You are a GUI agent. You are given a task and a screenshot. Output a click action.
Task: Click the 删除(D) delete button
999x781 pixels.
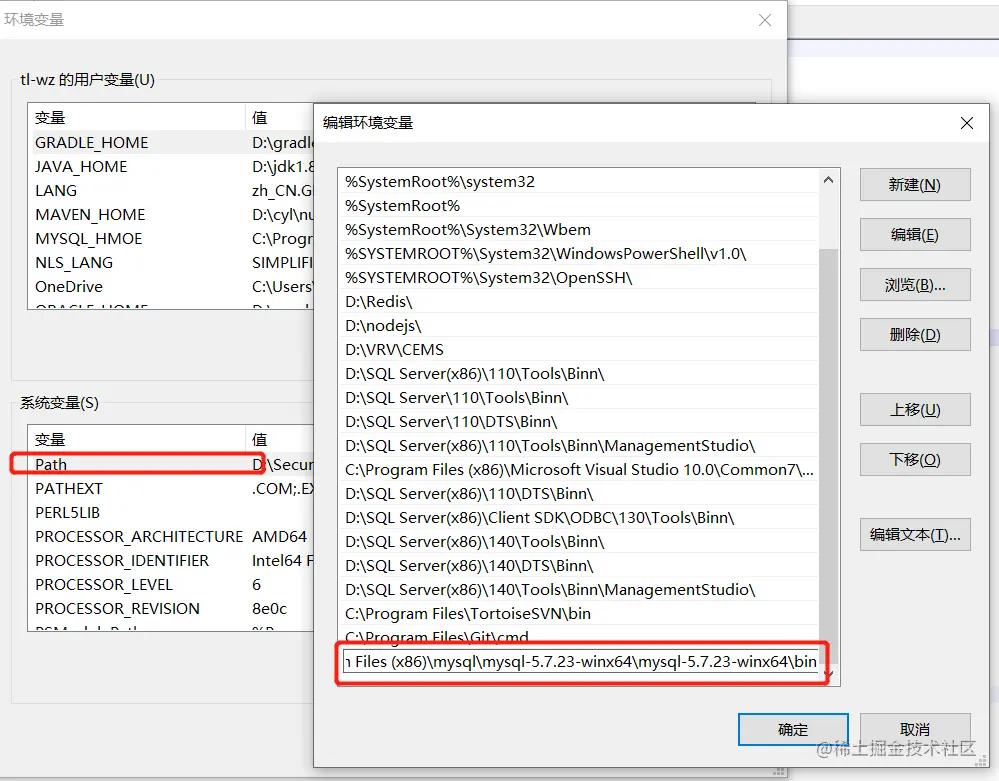coord(915,334)
